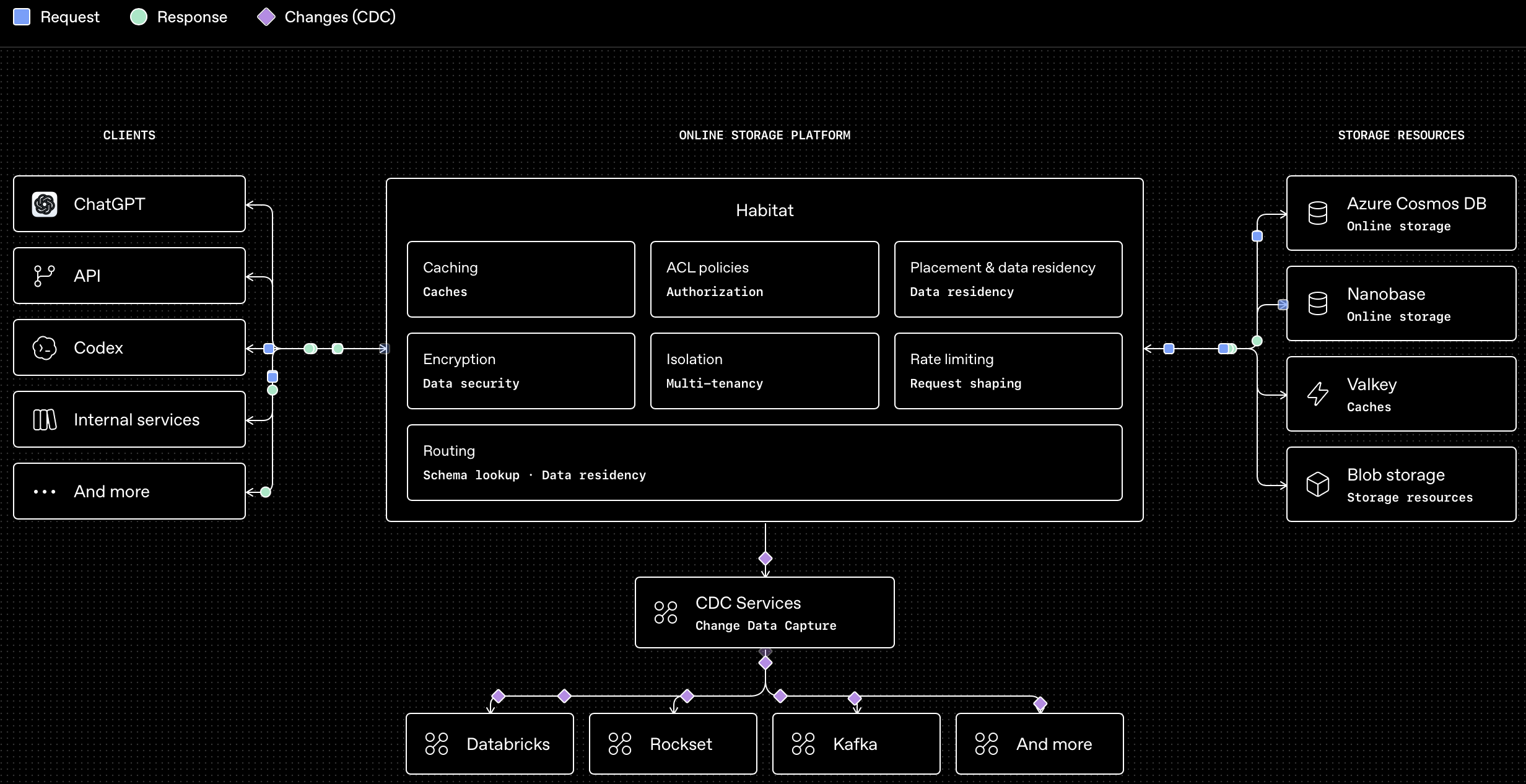This screenshot has height=784, width=1526.
Task: Click the Blob storage cube icon
Action: coord(1318,484)
